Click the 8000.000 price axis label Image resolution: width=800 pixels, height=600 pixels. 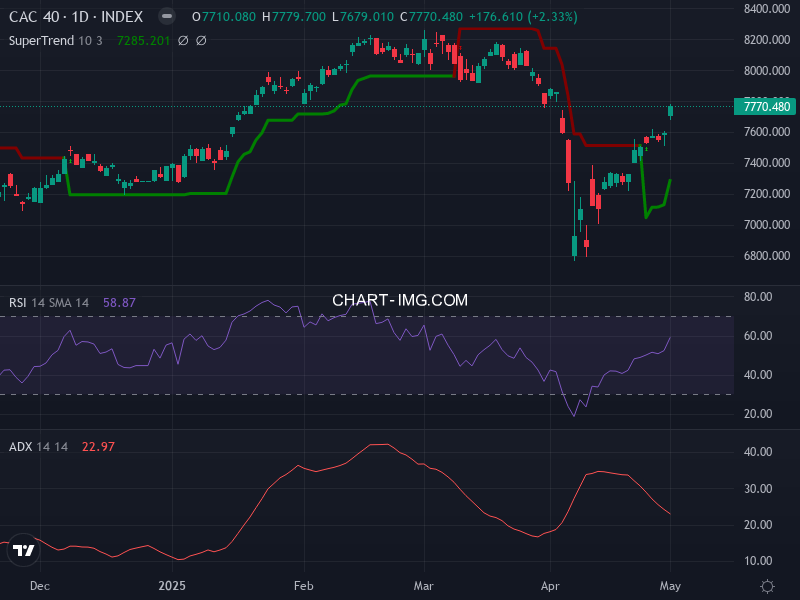pyautogui.click(x=767, y=71)
